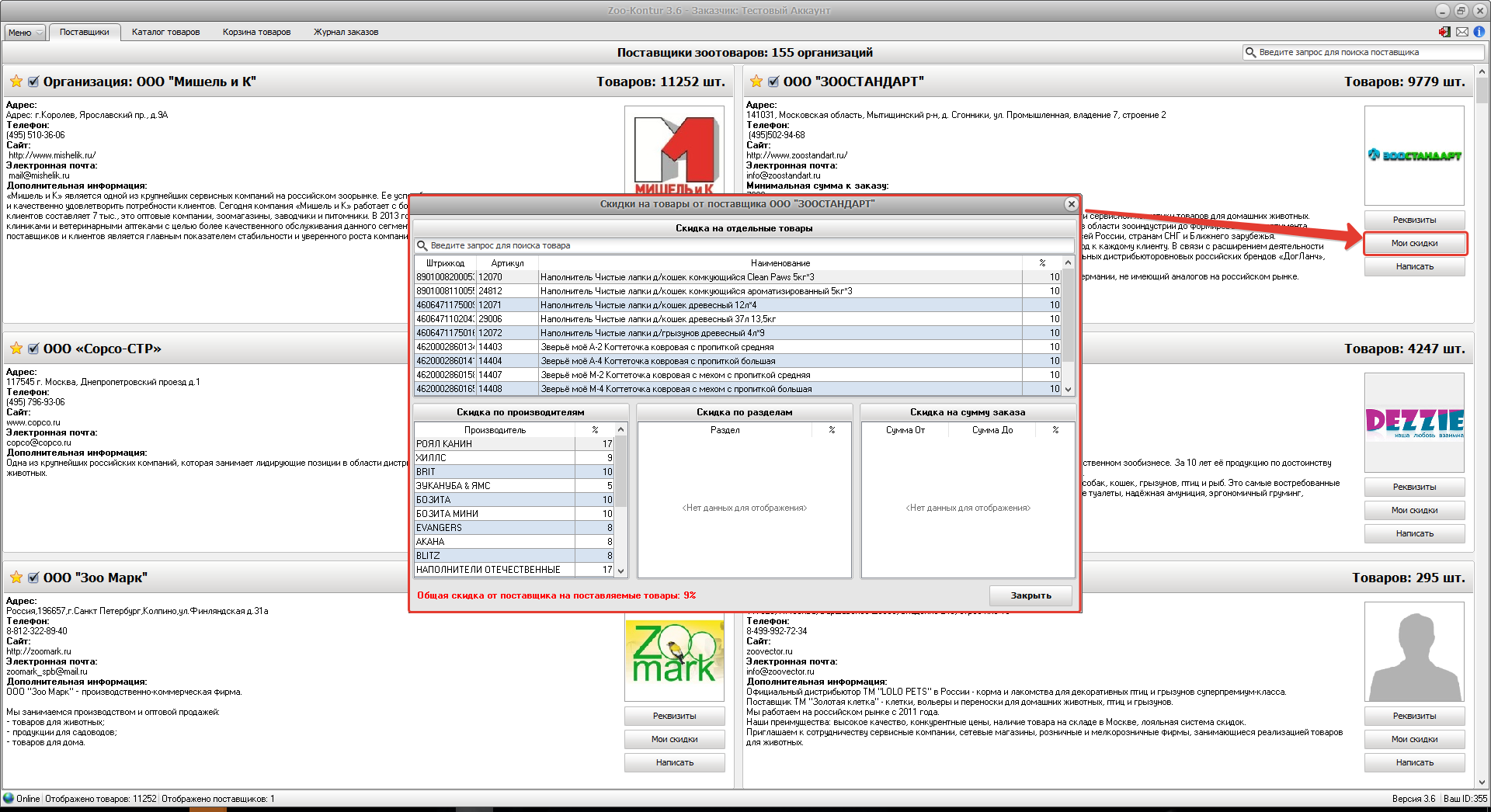Select the БОЗИТА МИНИ manufacturer row
1491x812 pixels.
(x=514, y=514)
